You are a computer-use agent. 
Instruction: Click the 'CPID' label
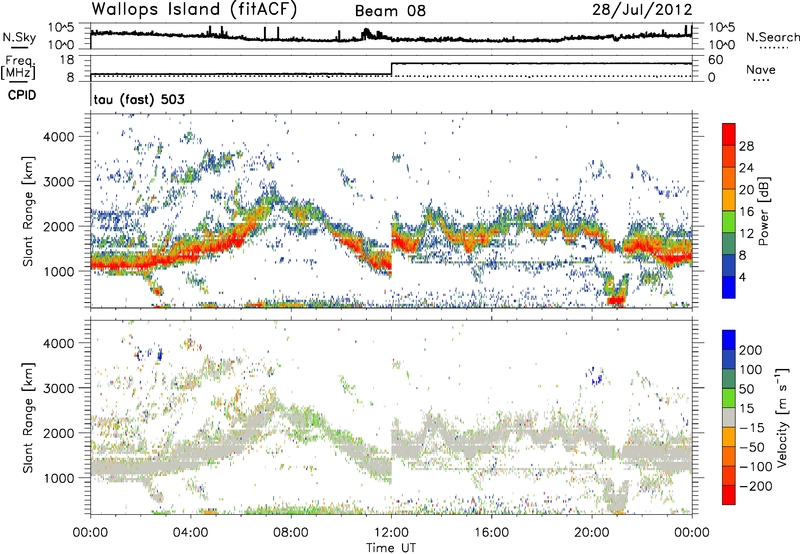pyautogui.click(x=22, y=95)
